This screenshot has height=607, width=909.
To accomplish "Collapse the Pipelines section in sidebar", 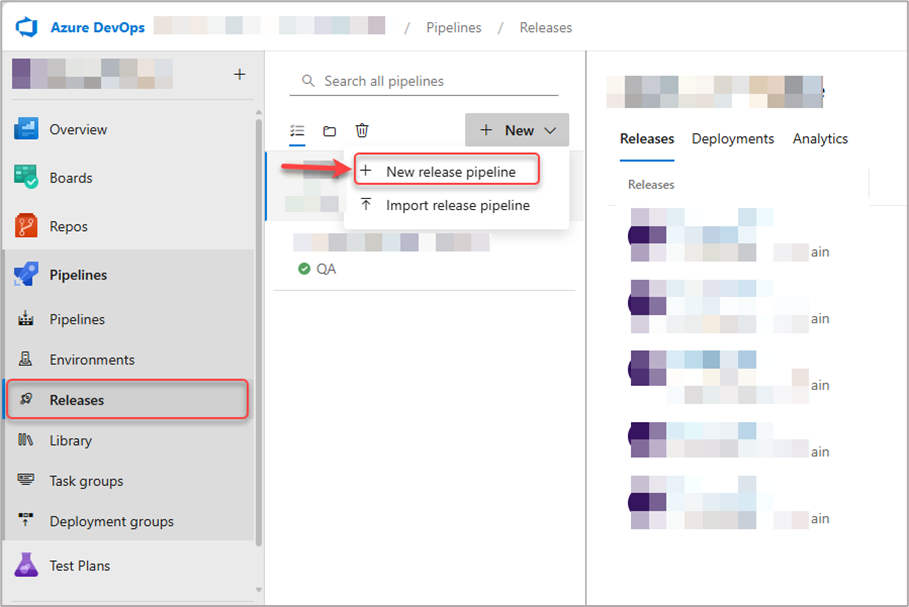I will click(x=78, y=275).
